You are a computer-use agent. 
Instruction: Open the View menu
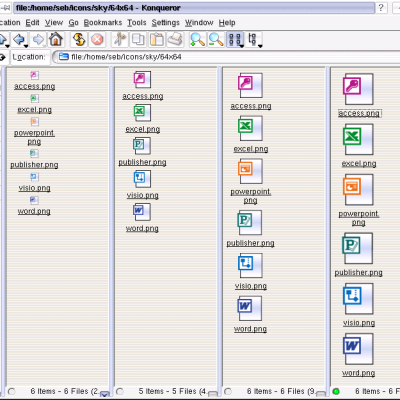click(x=54, y=23)
